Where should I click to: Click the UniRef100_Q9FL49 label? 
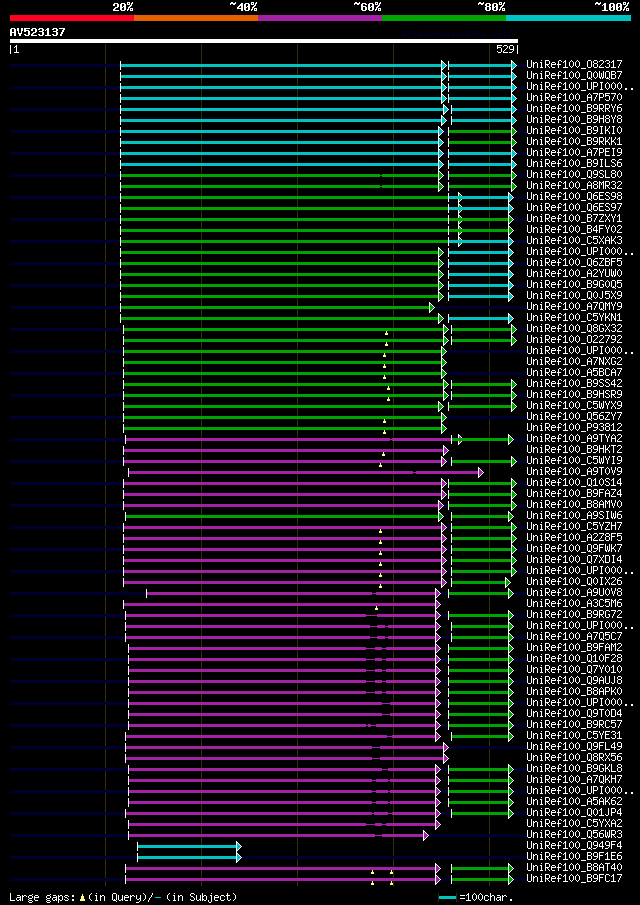574,746
